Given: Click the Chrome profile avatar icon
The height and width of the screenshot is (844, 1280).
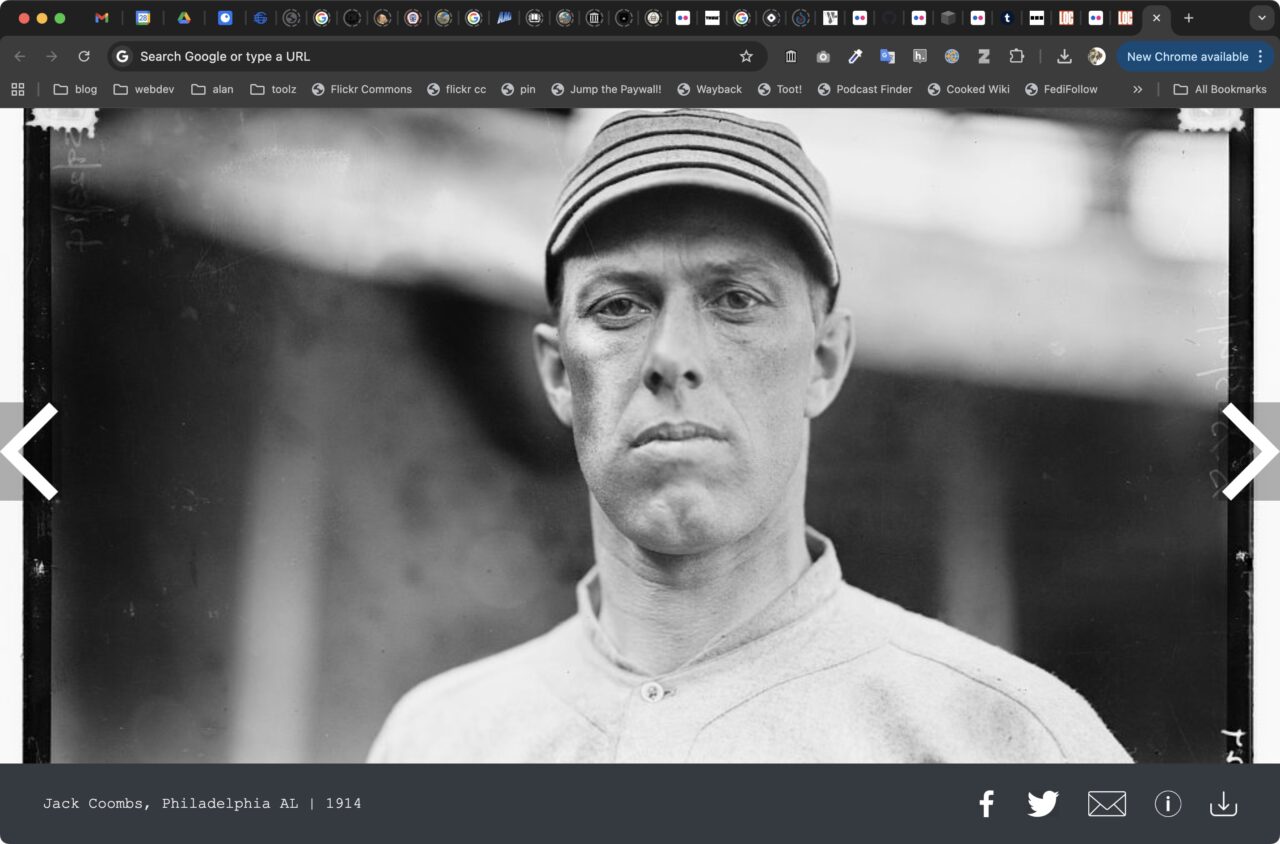Looking at the screenshot, I should [x=1097, y=57].
